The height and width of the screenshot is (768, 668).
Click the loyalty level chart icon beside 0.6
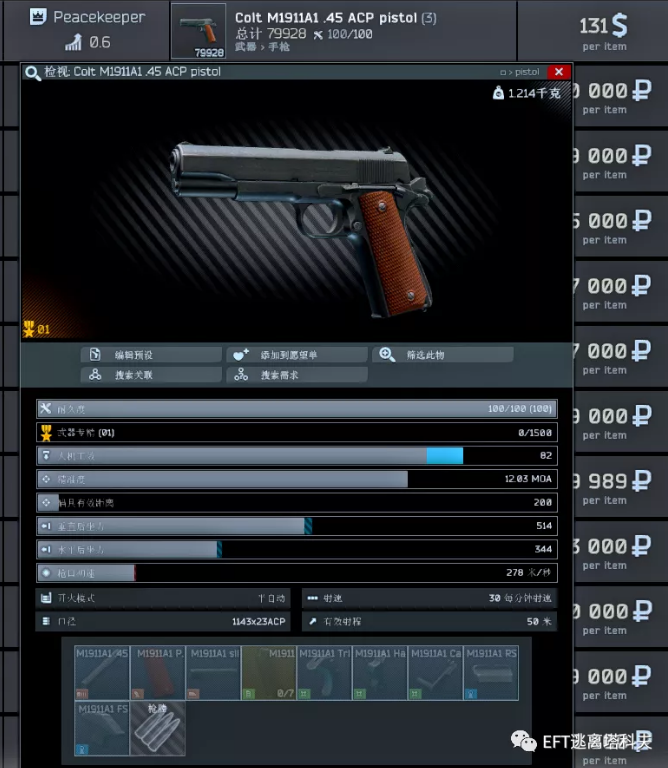click(x=73, y=42)
